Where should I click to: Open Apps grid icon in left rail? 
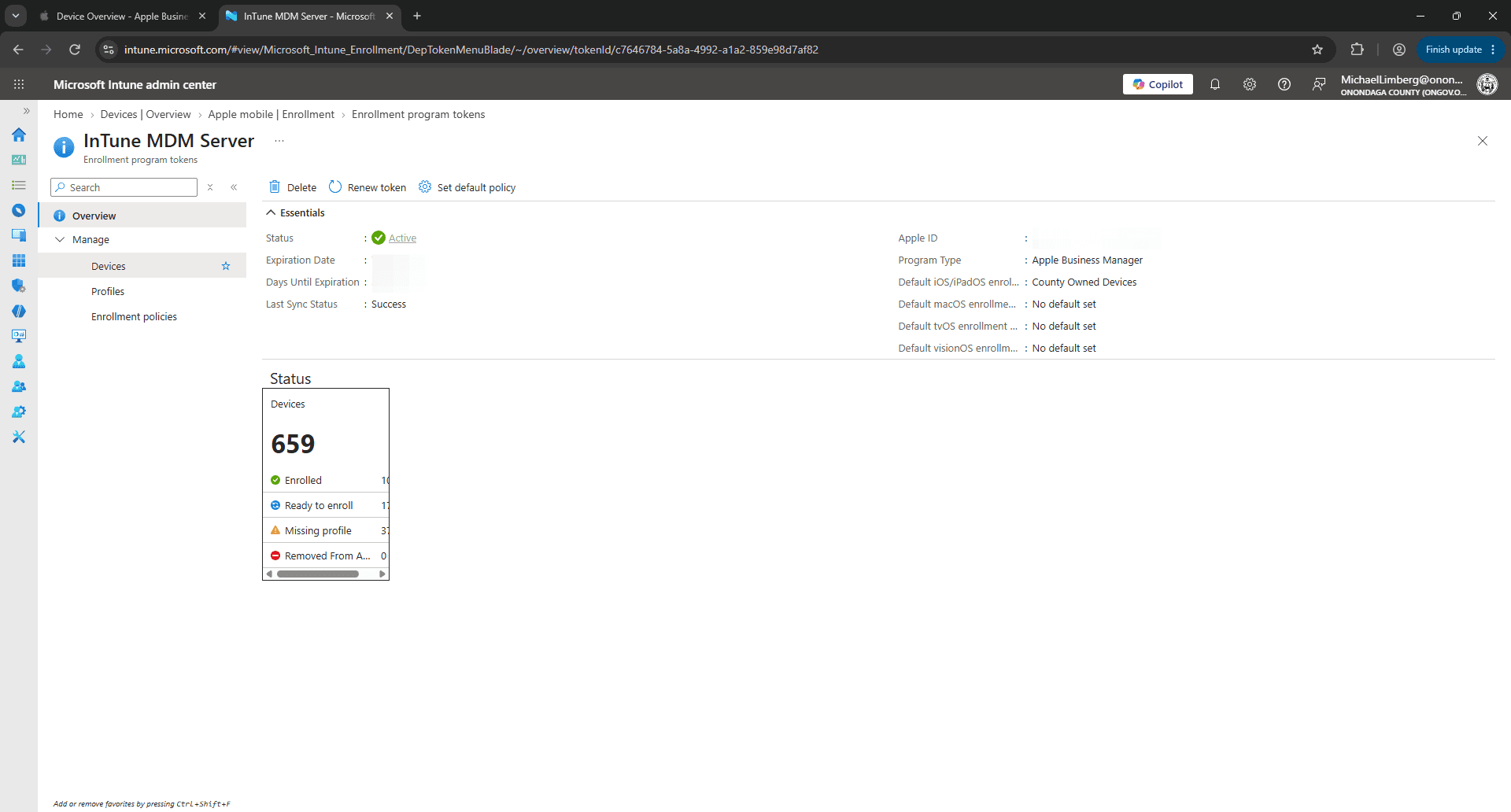[19, 260]
